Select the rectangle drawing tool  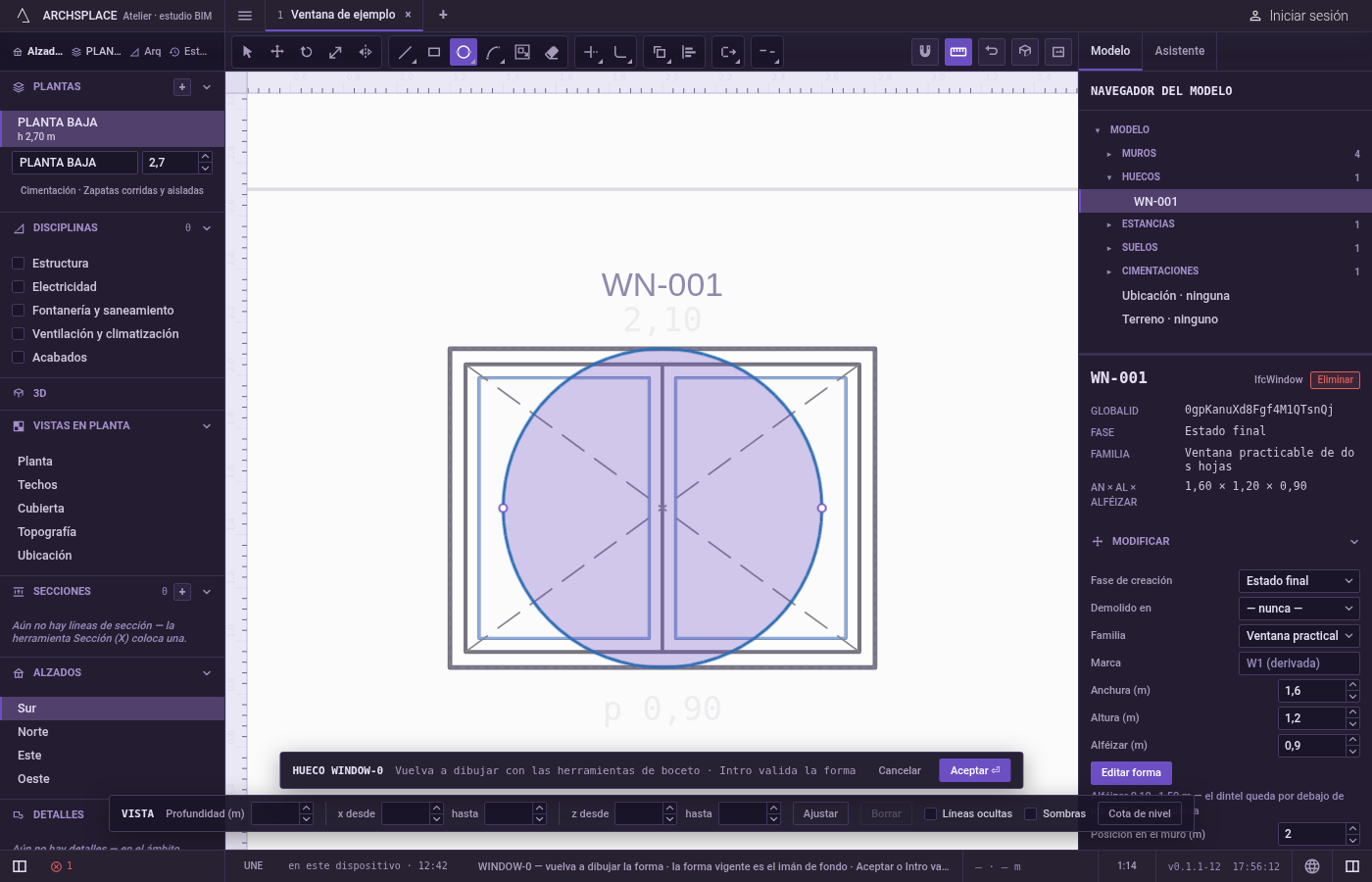coord(434,52)
